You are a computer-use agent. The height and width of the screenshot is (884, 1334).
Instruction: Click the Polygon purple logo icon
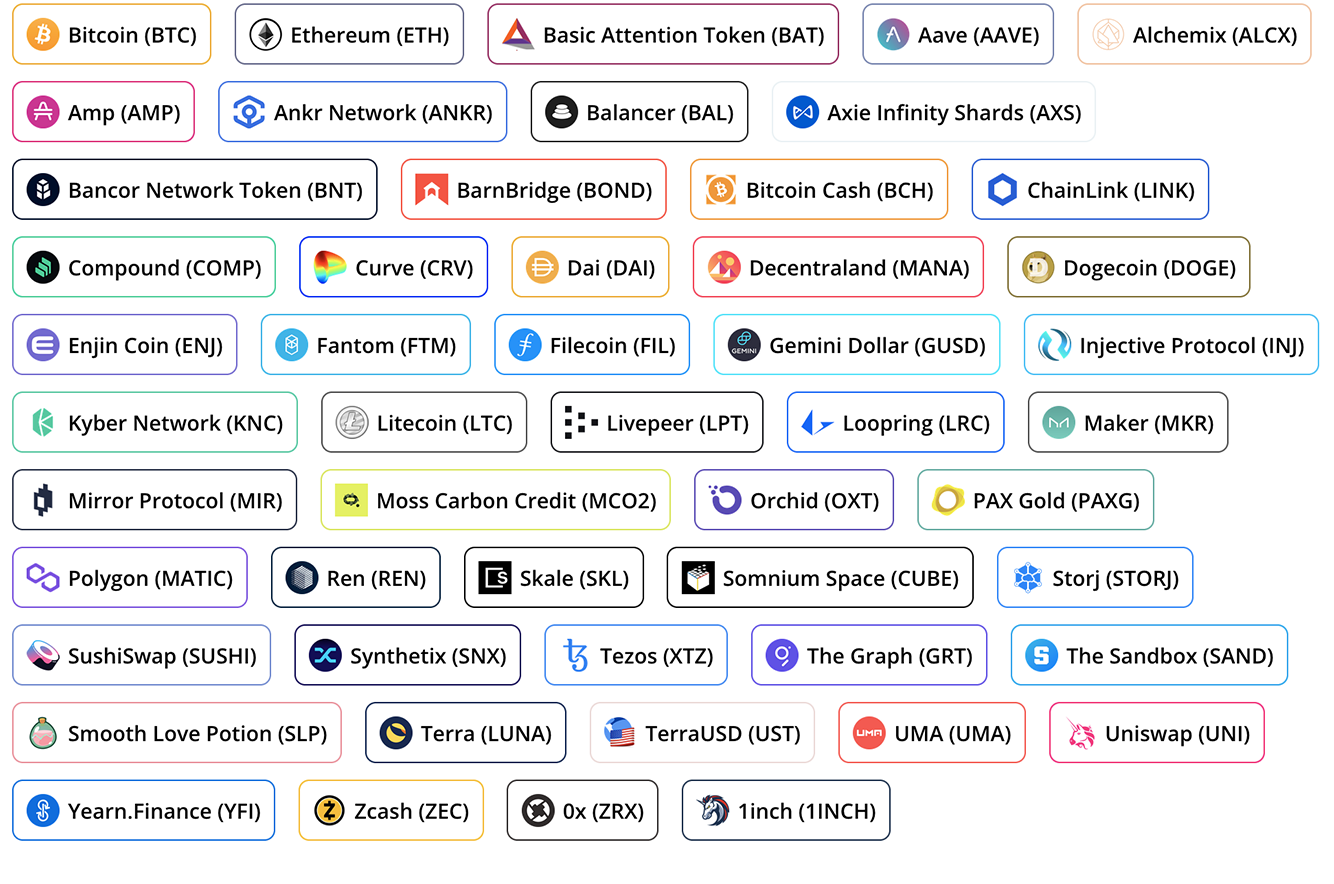point(43,578)
